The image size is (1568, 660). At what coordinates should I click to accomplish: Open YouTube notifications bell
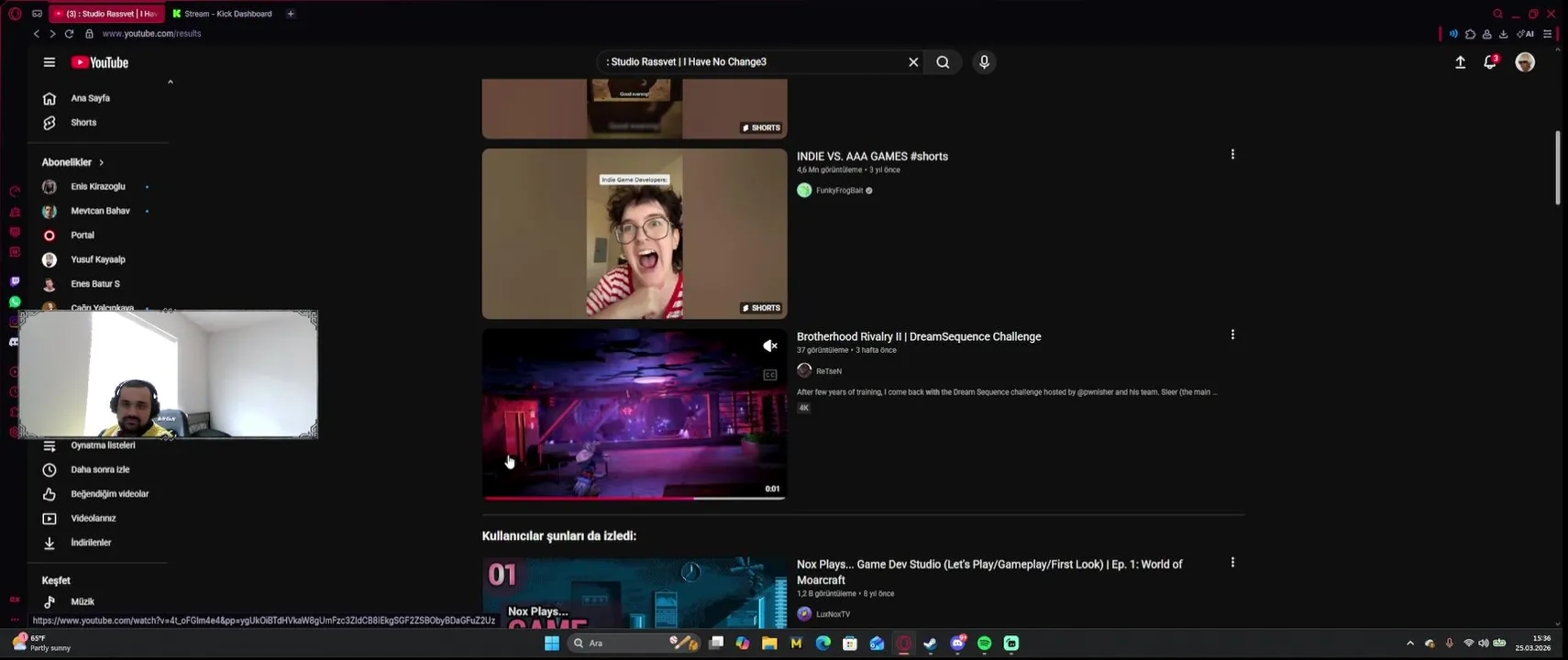point(1490,62)
